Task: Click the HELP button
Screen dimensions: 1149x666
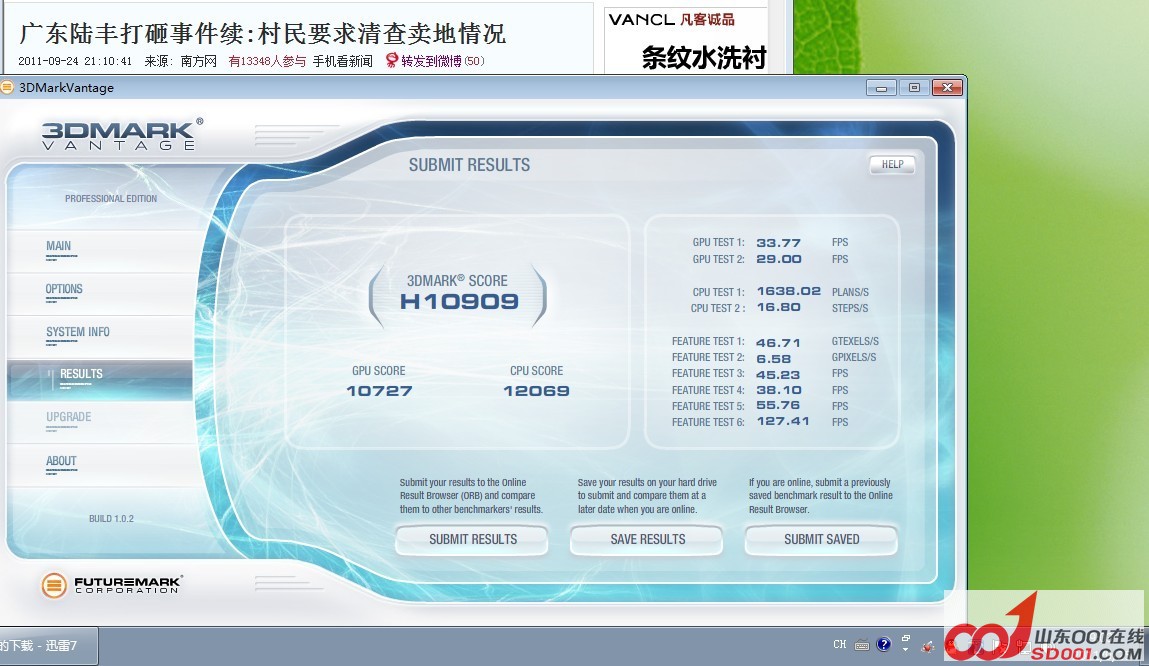Action: [x=892, y=165]
